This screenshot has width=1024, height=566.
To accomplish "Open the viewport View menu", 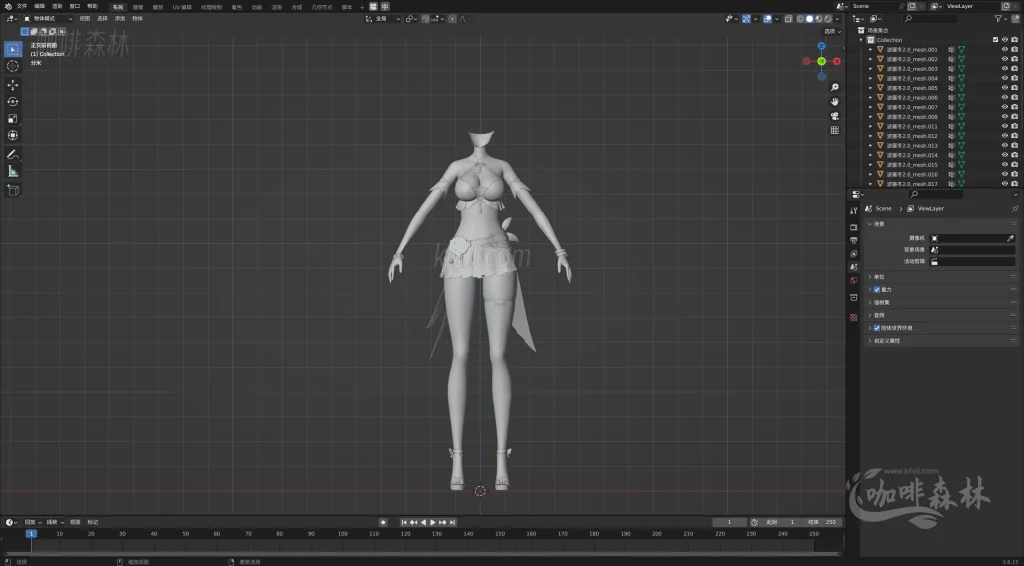I will click(x=85, y=19).
